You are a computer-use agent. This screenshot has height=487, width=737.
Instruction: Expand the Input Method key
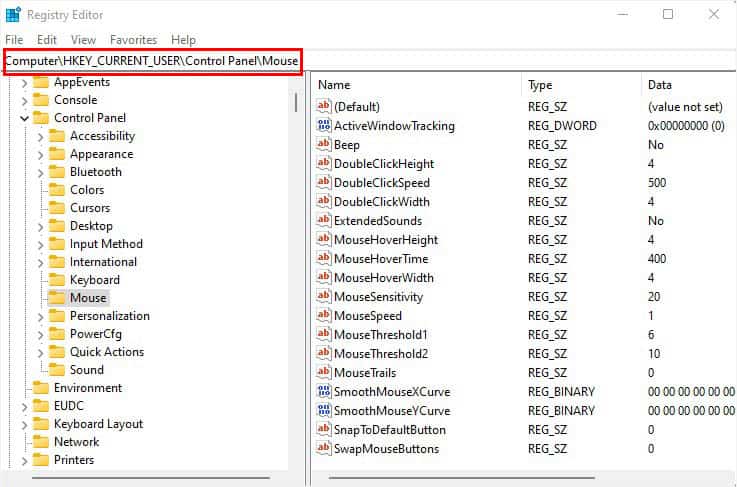point(40,244)
